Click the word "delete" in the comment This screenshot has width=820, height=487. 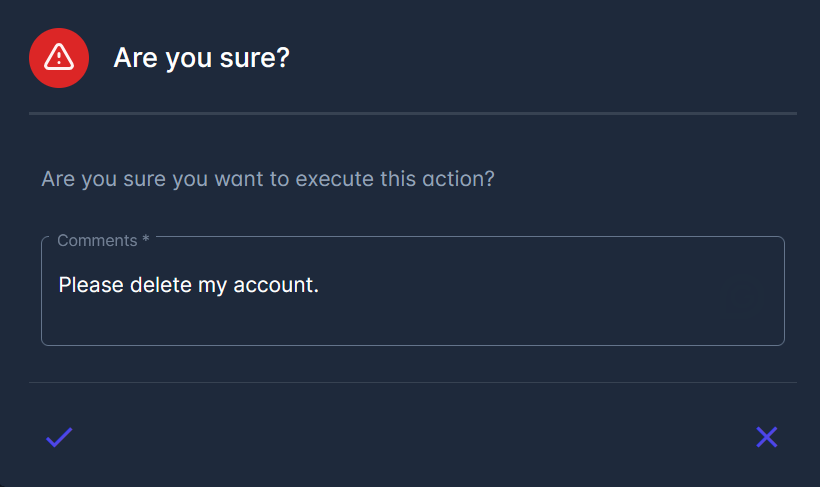pos(160,285)
